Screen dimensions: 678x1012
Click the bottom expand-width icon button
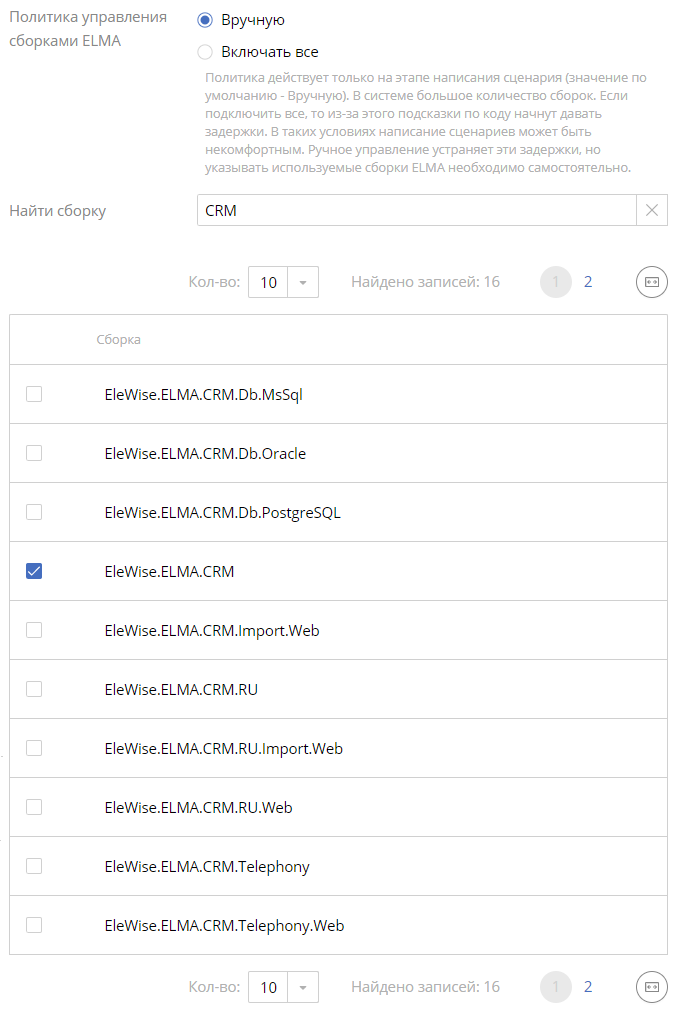click(x=652, y=987)
